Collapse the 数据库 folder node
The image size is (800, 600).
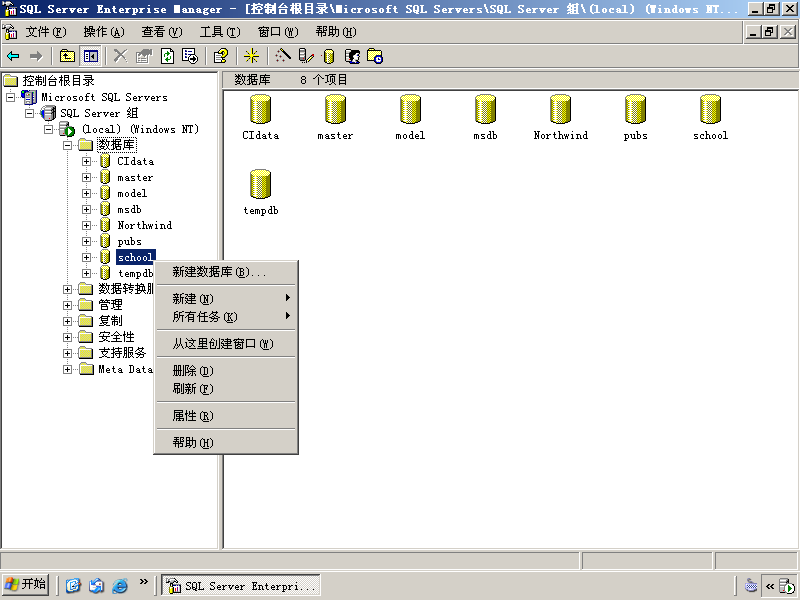click(x=67, y=145)
